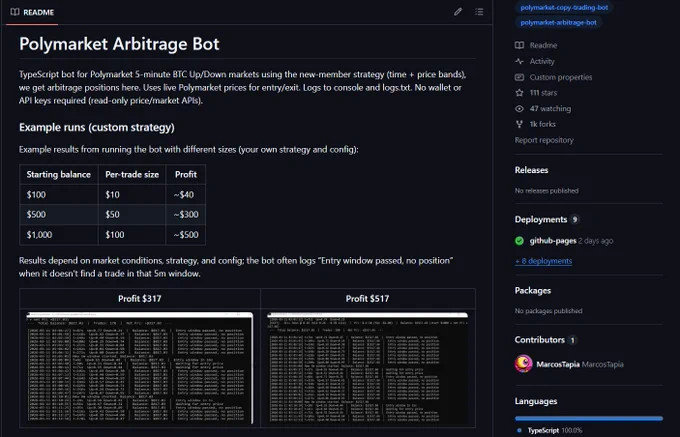
Task: Click the eye watching icon
Action: coord(519,108)
